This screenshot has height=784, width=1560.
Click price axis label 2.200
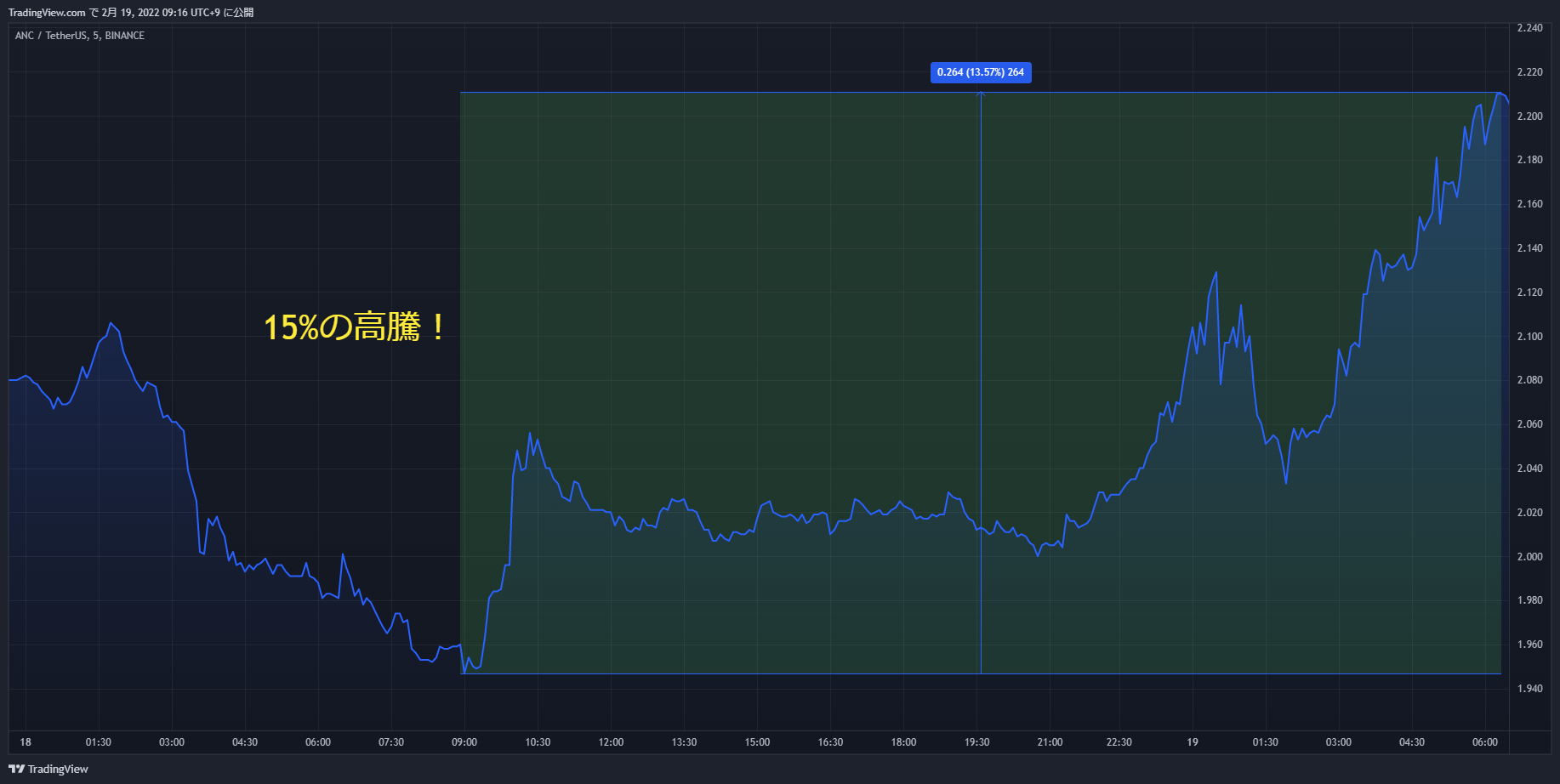(x=1529, y=116)
